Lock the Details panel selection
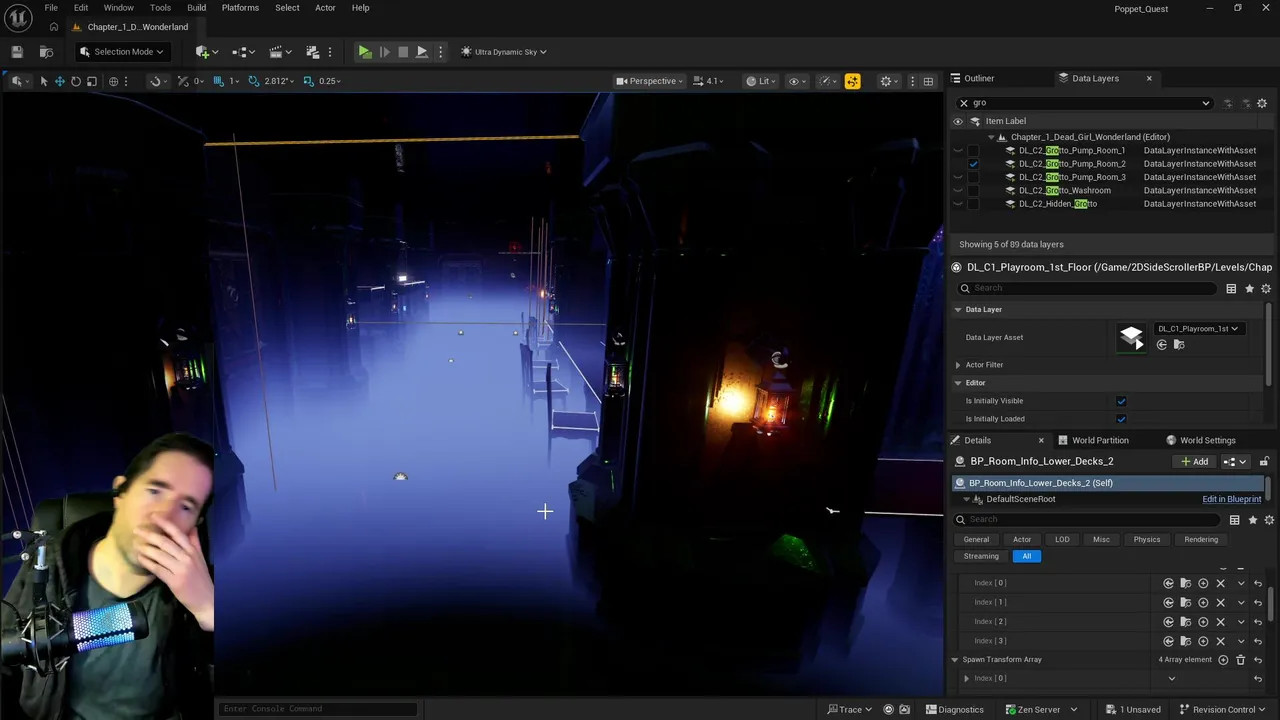Screen dimensions: 1280x720 pos(1264,461)
